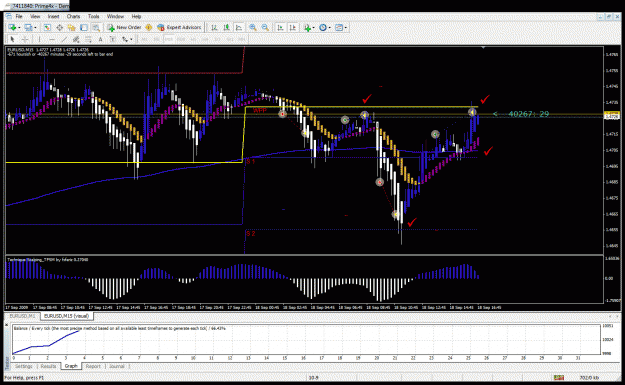
Task: Select the highlighted M15 timeframe button
Action: coord(169,39)
